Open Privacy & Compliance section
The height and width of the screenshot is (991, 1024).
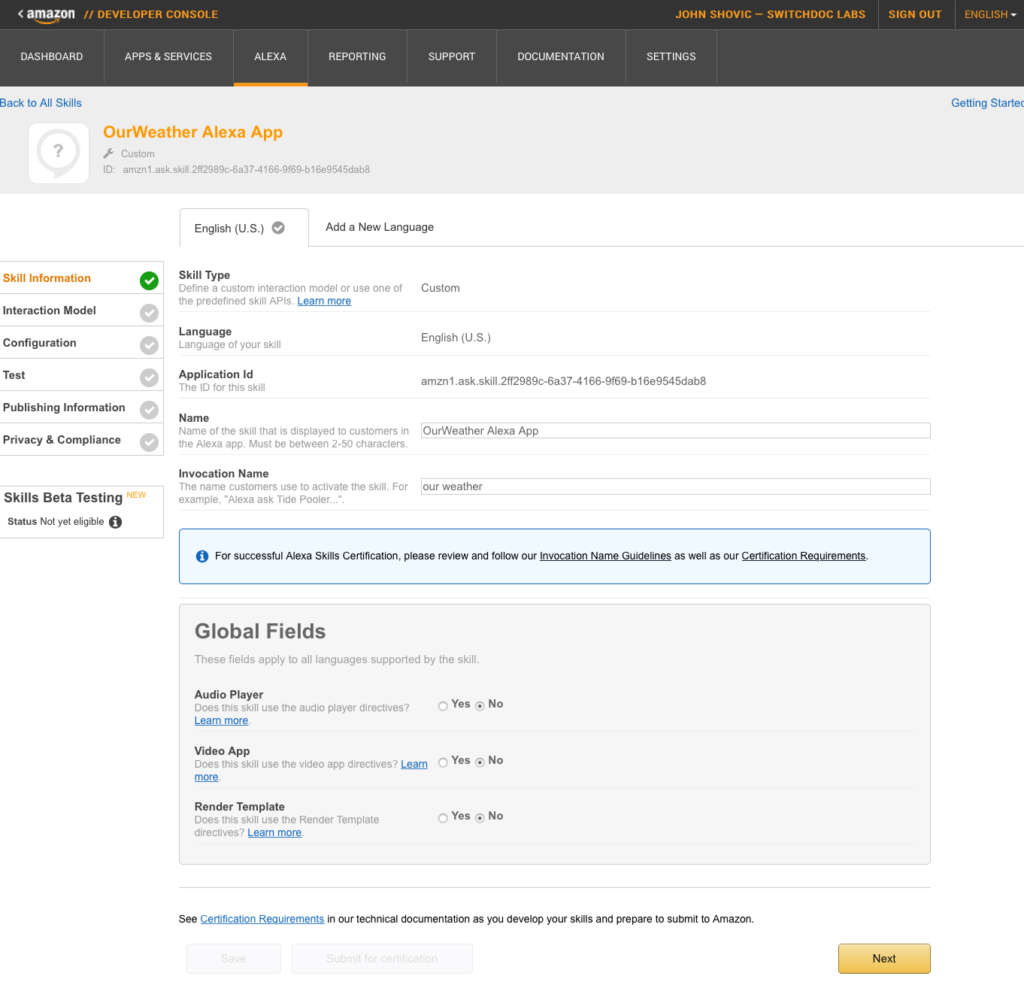coord(82,440)
